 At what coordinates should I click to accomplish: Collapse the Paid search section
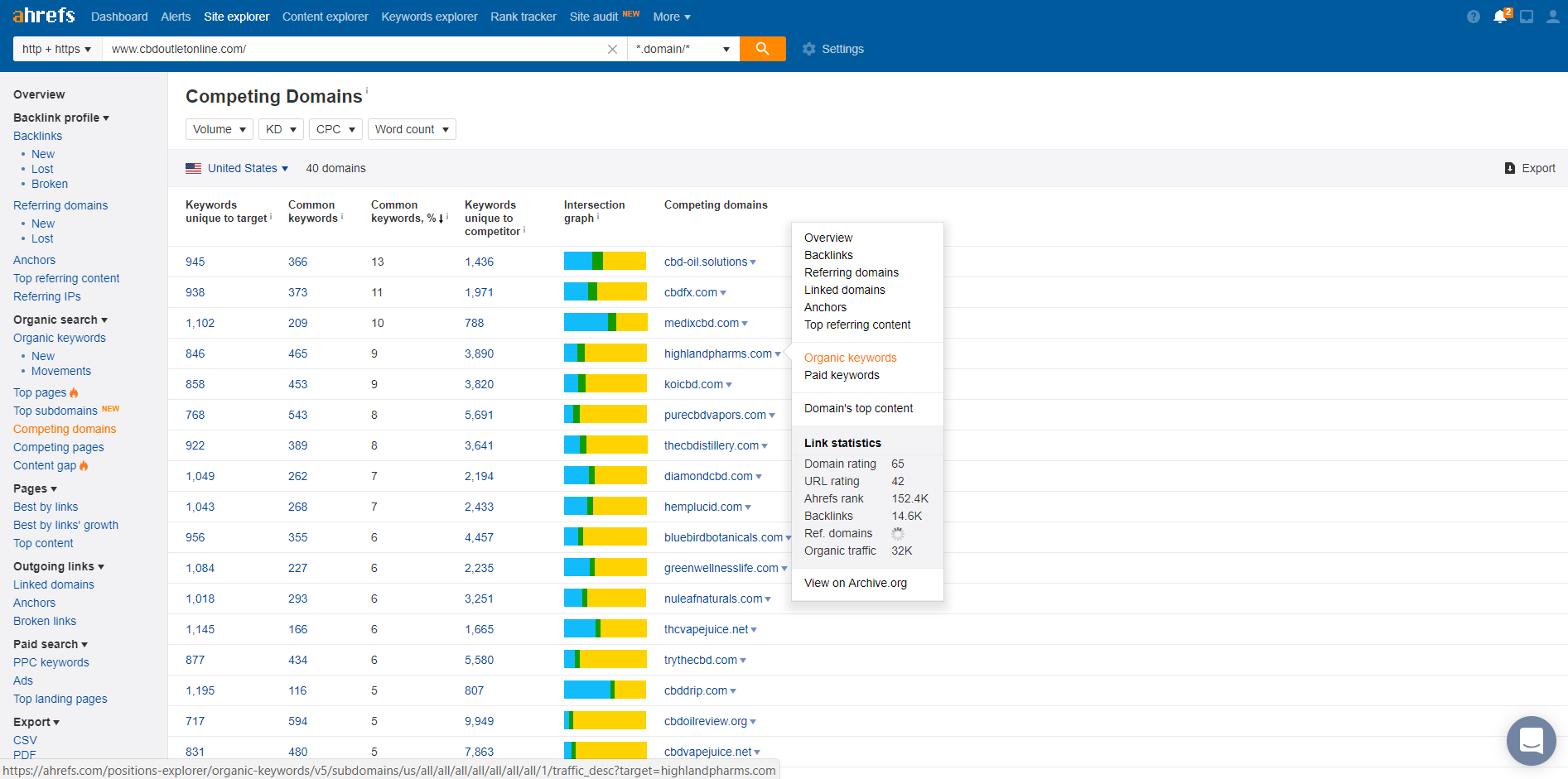click(x=51, y=644)
